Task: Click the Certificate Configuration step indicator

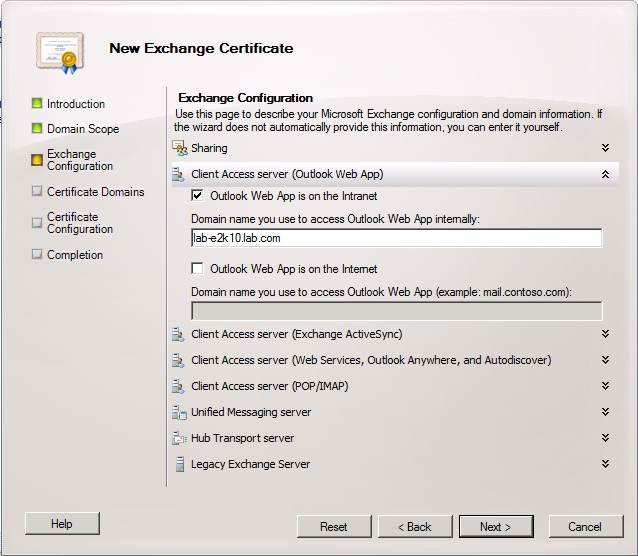Action: tap(37, 223)
